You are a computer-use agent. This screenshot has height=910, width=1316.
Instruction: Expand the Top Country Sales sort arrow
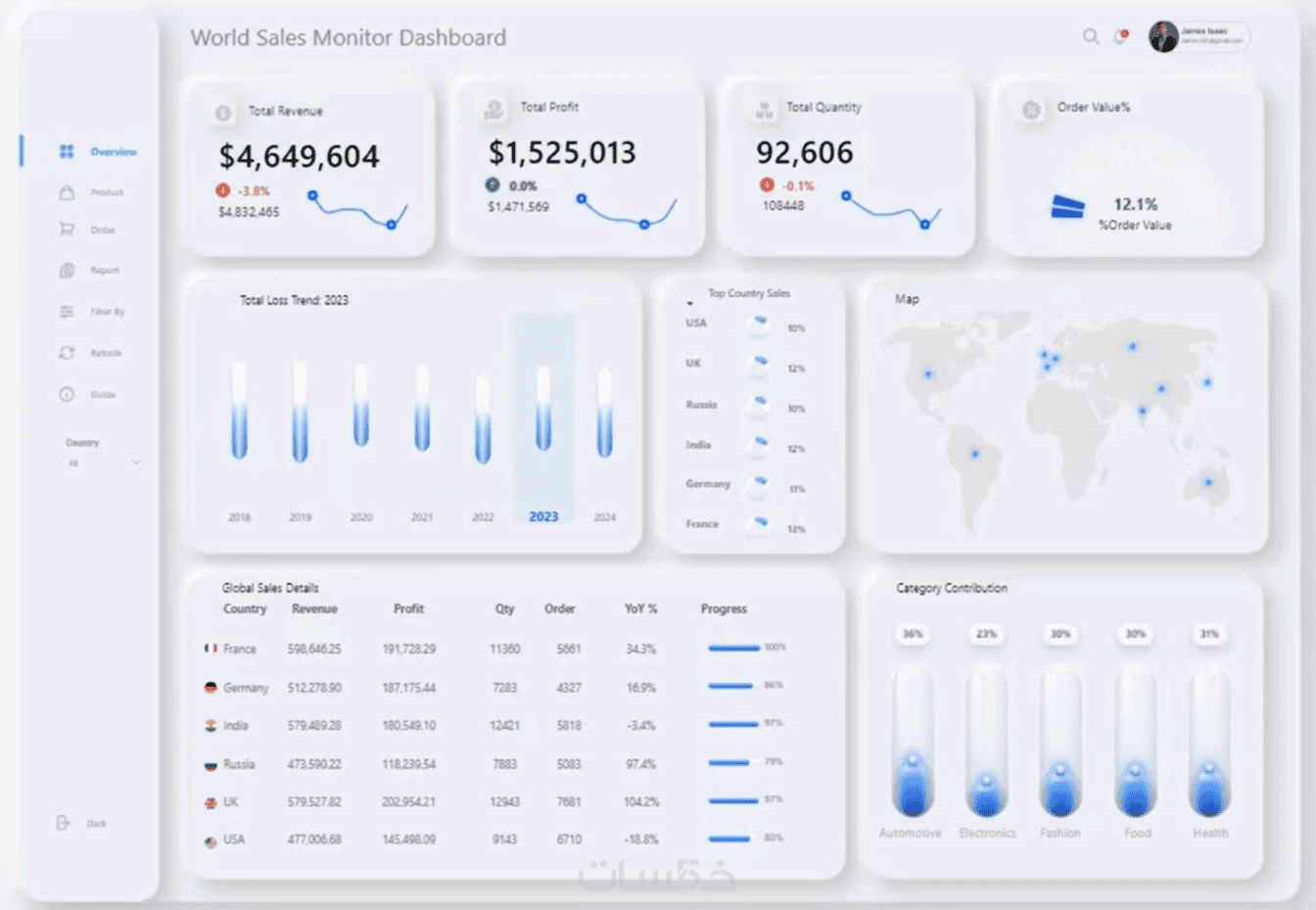689,303
